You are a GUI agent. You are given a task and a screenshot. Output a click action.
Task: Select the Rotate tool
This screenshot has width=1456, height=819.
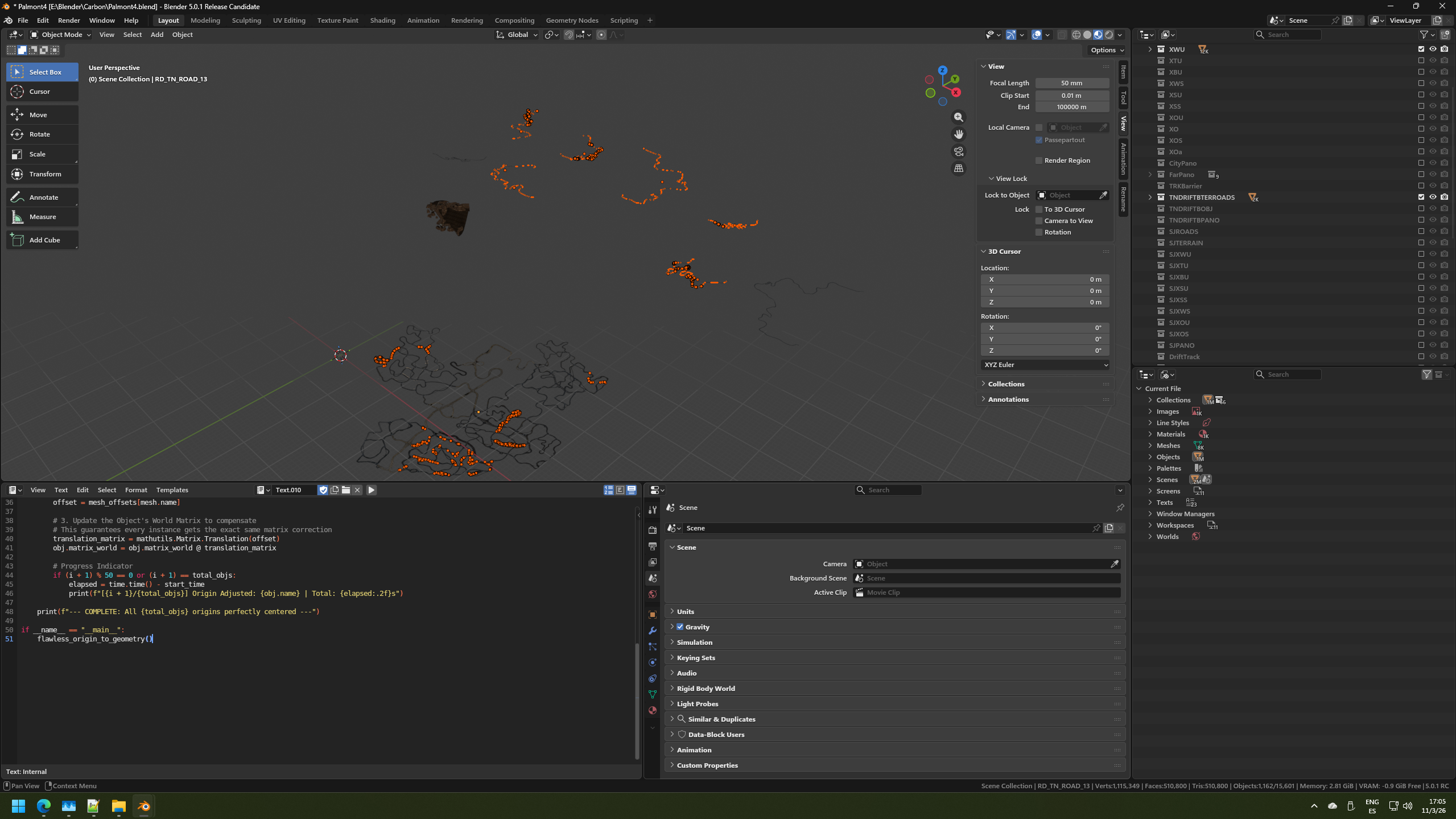(40, 134)
